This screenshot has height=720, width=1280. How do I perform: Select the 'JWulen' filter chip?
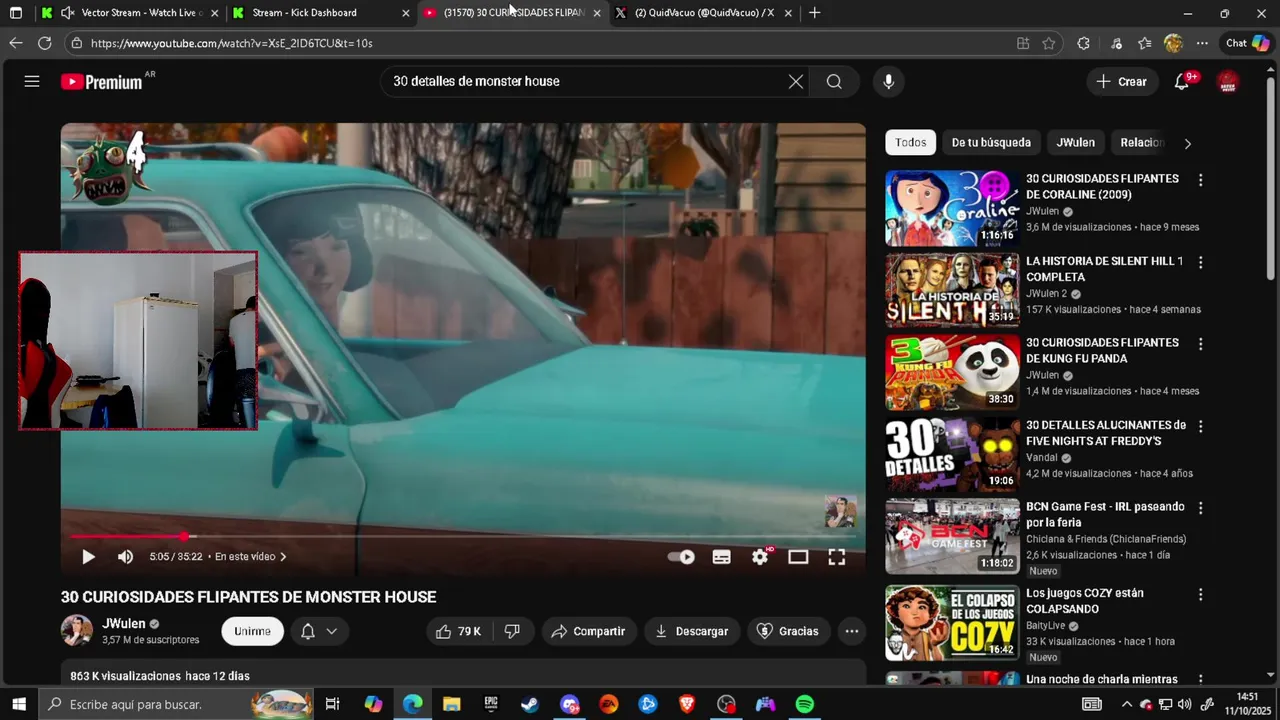click(1075, 142)
